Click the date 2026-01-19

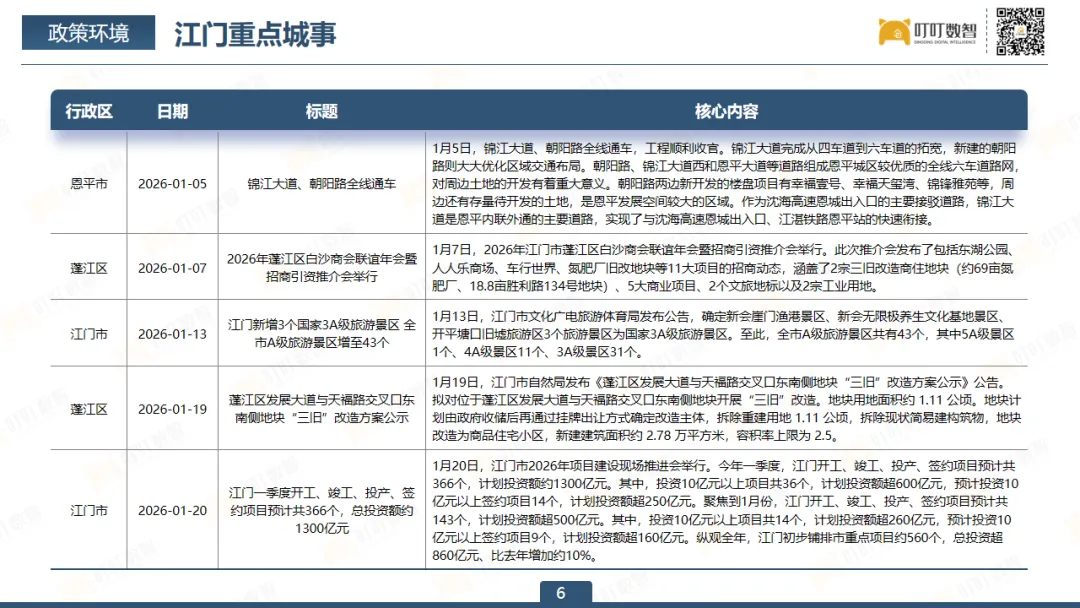(172, 409)
